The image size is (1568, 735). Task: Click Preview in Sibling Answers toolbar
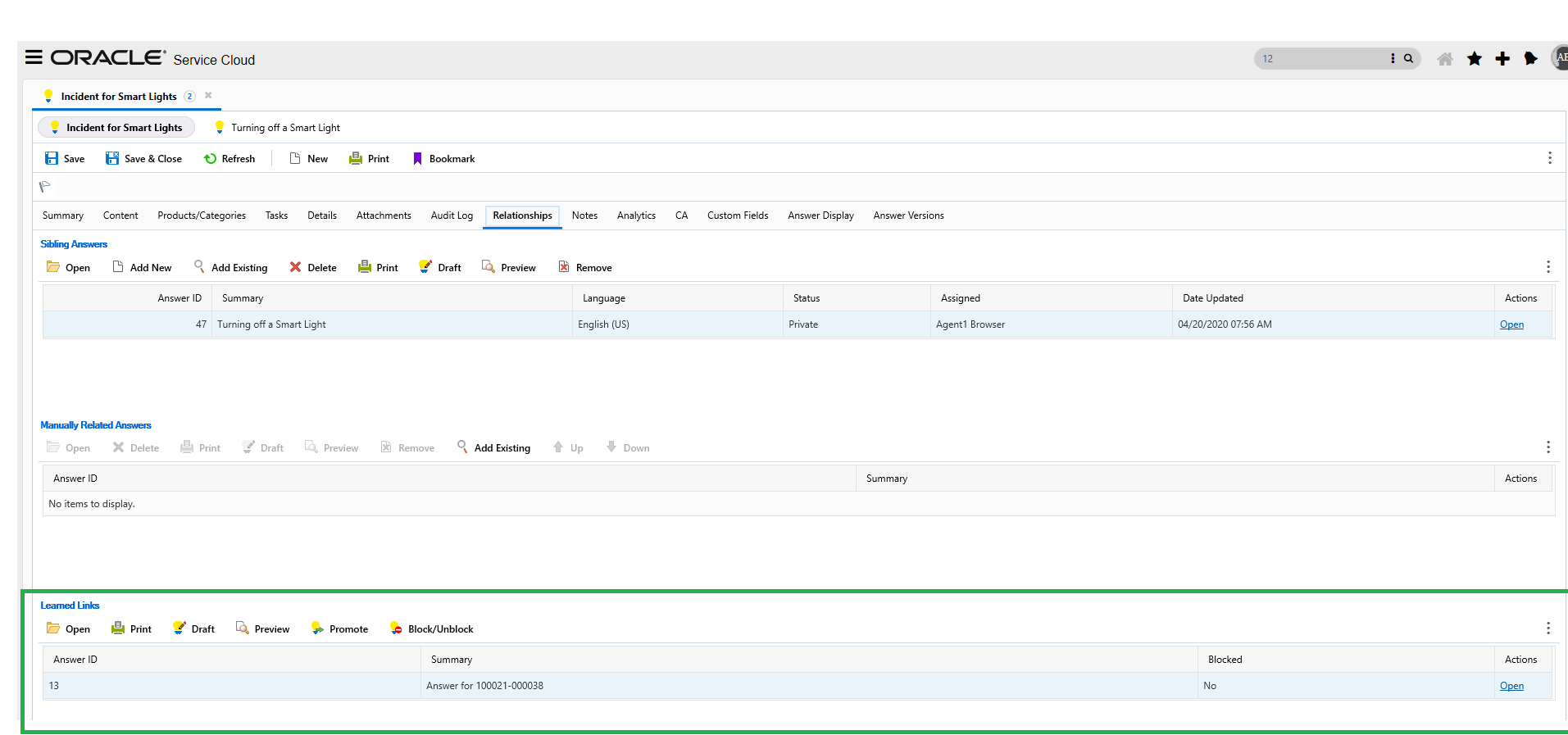pyautogui.click(x=508, y=268)
